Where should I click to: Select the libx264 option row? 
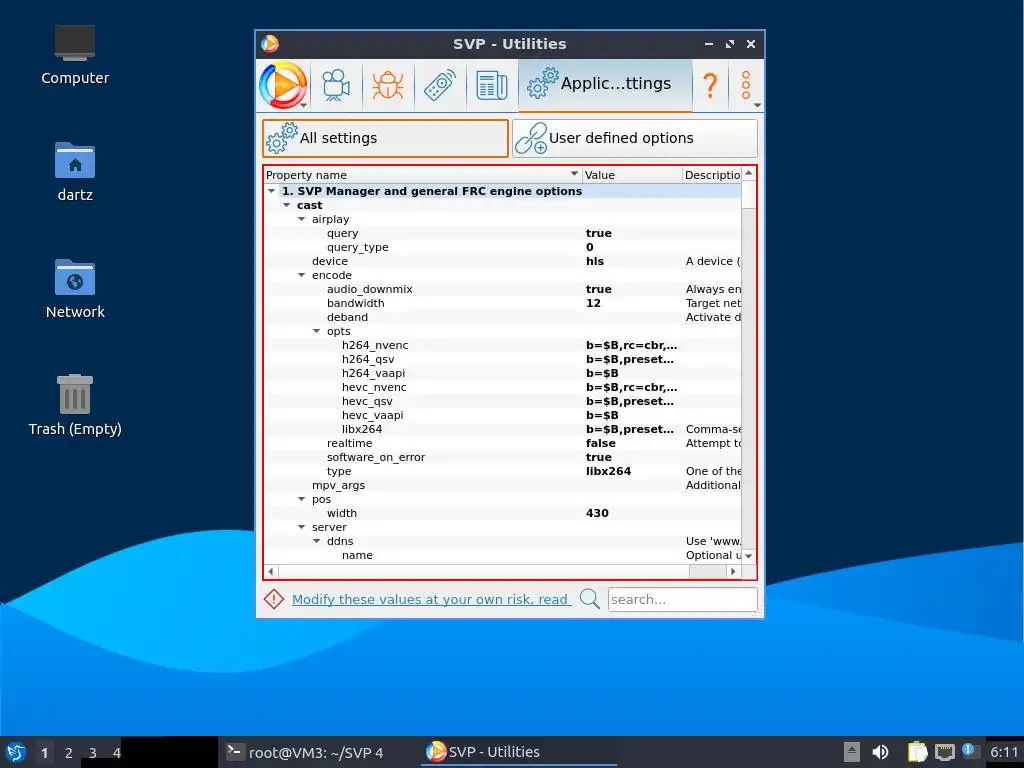pos(502,429)
